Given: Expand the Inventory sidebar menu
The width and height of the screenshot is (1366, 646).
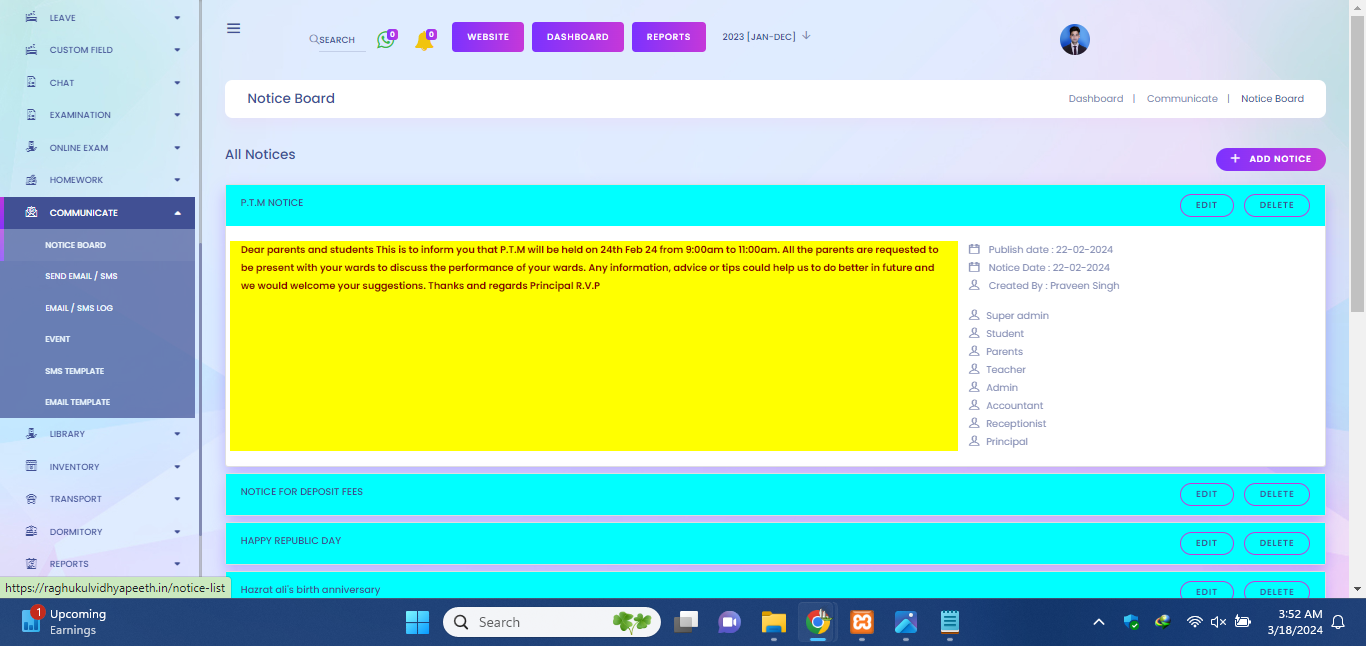Looking at the screenshot, I should click(177, 467).
